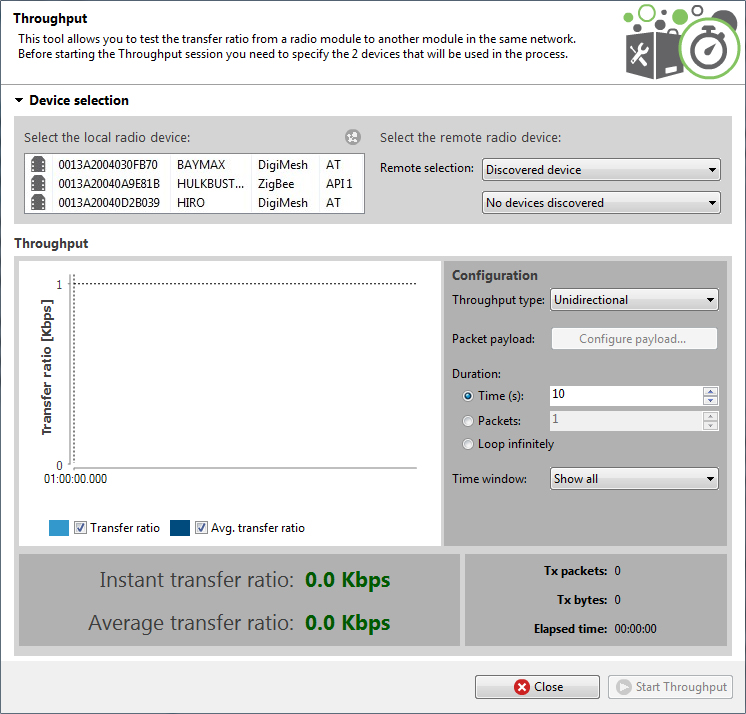The image size is (746, 714).
Task: Click the Throughput stopwatch toolbox logo
Action: tap(681, 42)
